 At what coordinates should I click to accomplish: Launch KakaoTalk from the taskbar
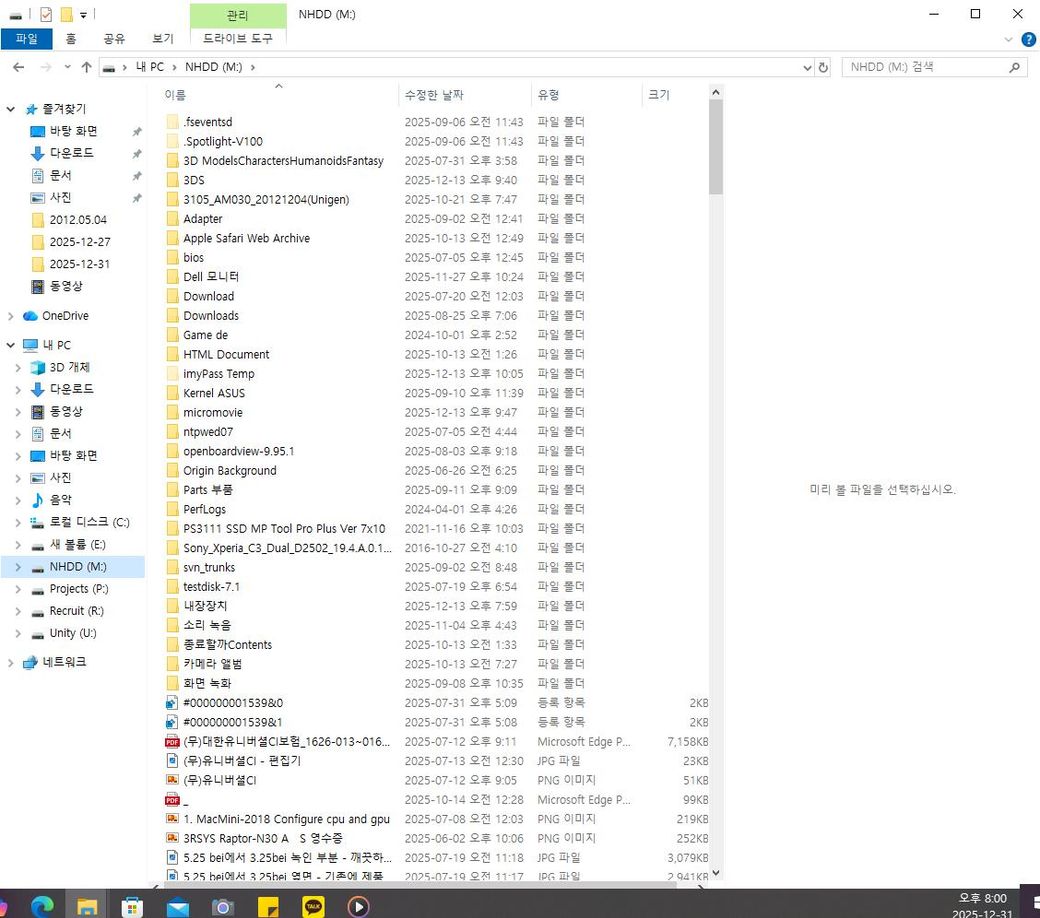tap(313, 906)
